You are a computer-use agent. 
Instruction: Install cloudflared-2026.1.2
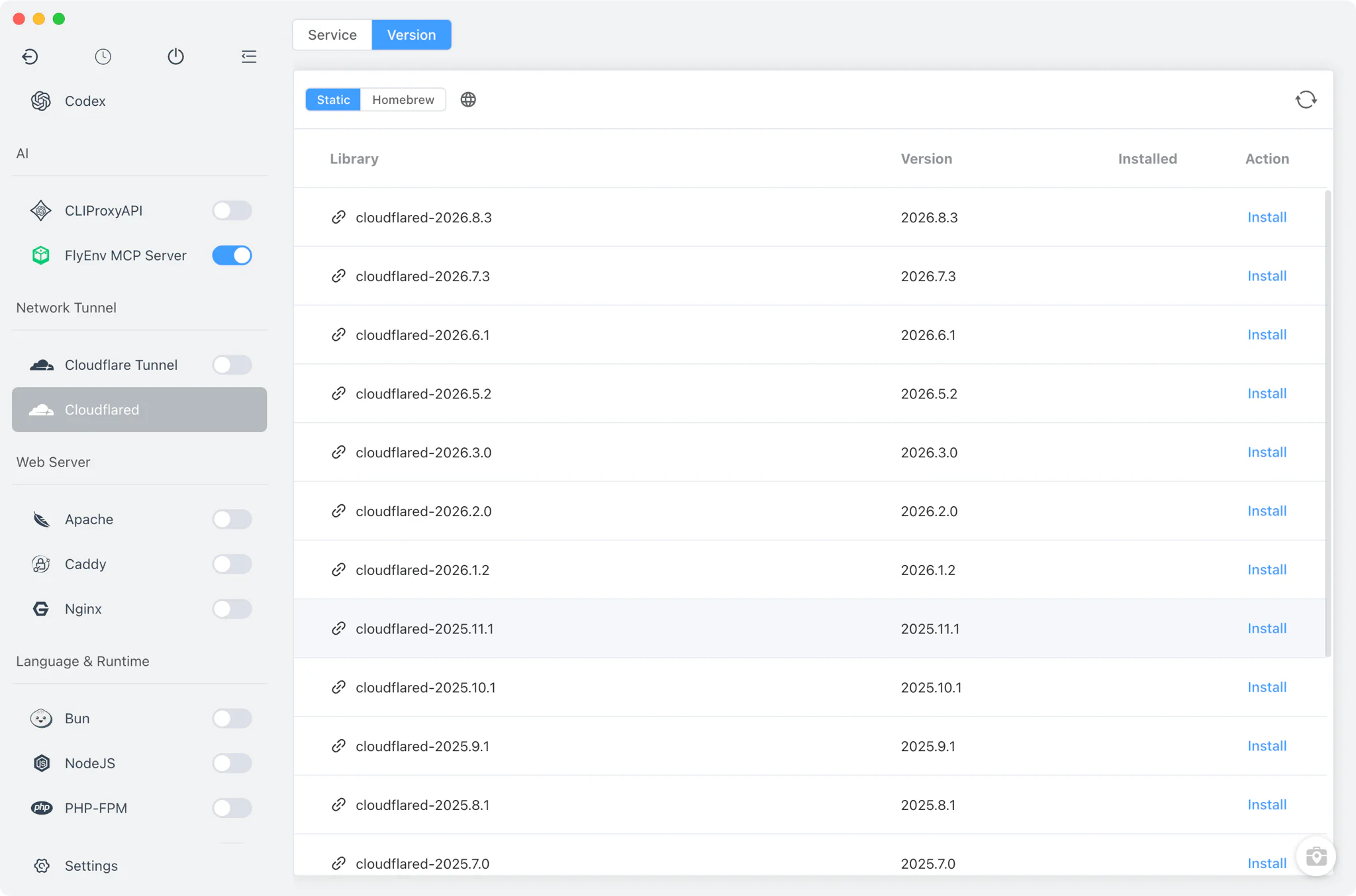pos(1267,570)
